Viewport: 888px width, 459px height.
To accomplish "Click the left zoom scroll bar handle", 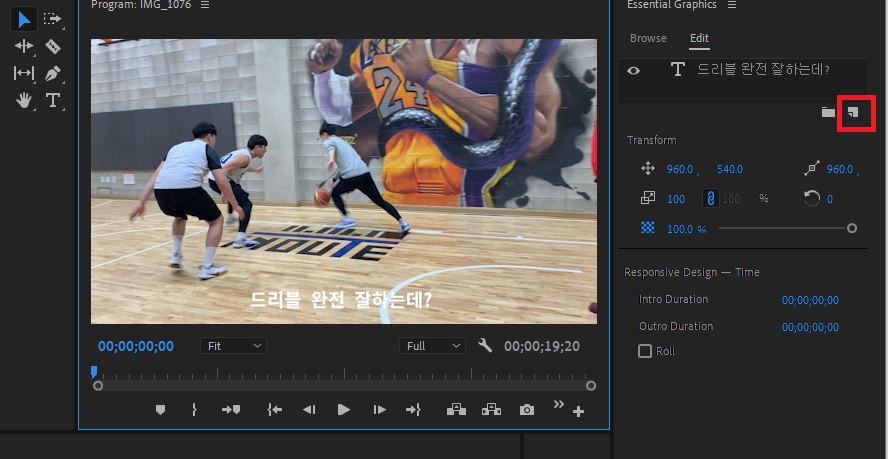I will click(98, 385).
